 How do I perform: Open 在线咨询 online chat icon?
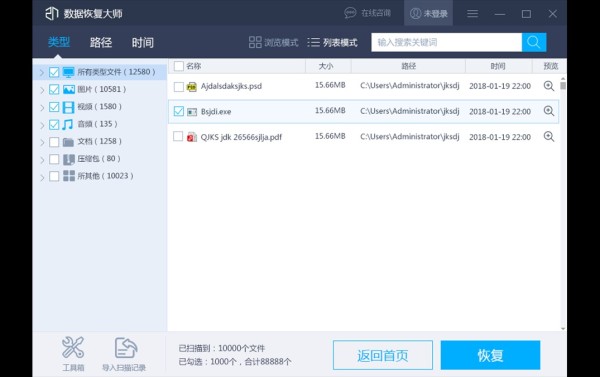click(350, 13)
